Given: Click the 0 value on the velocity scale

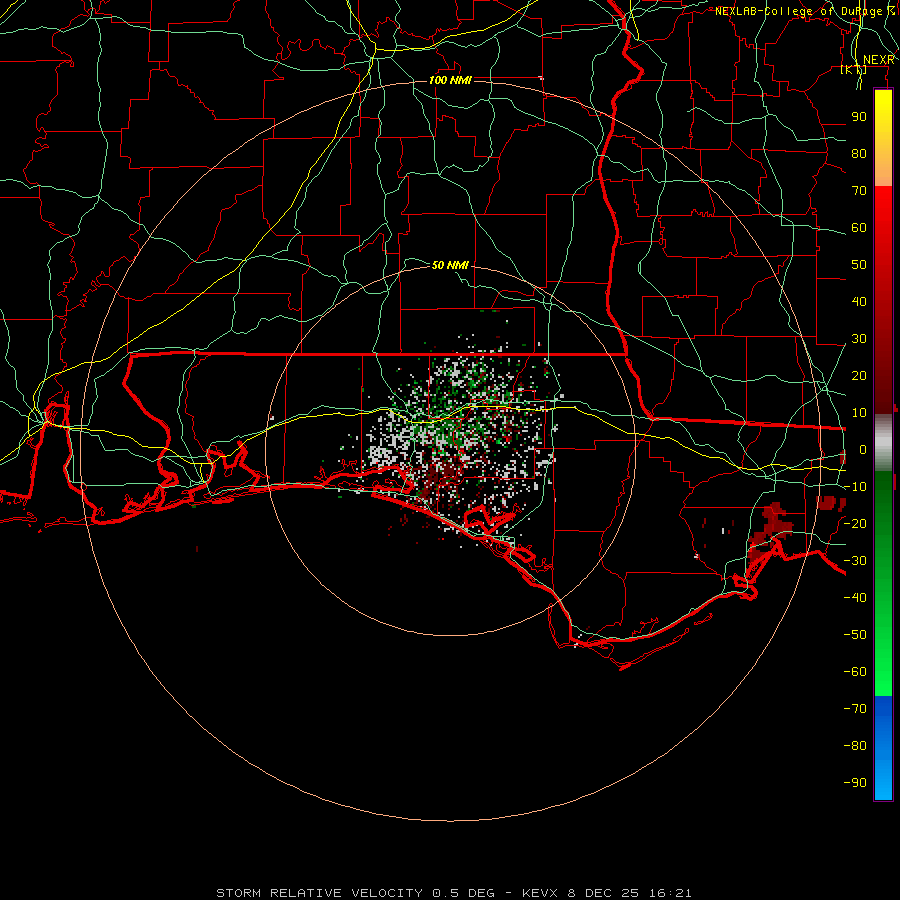Looking at the screenshot, I should tap(863, 450).
